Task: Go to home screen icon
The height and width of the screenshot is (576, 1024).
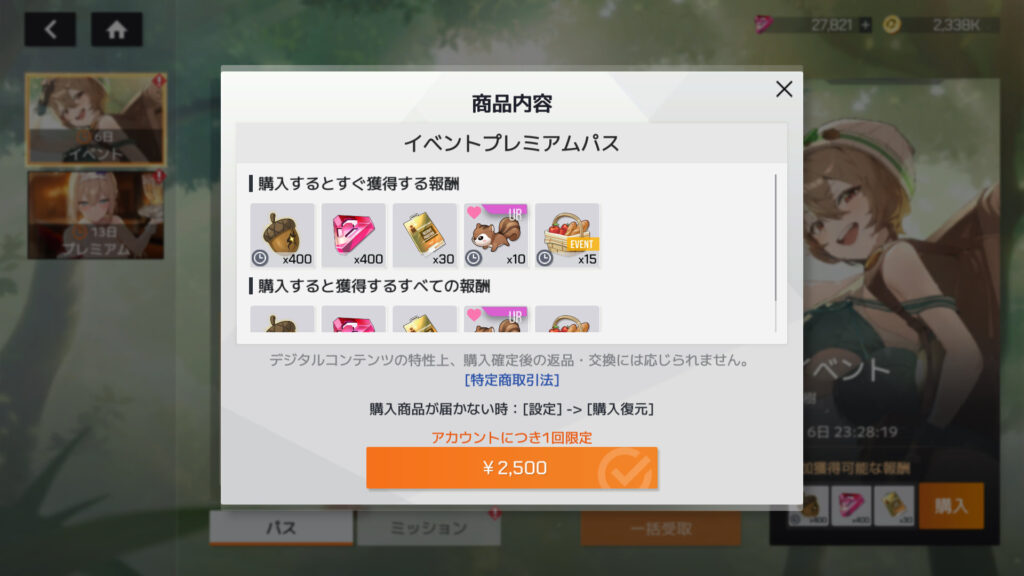Action: coord(116,29)
